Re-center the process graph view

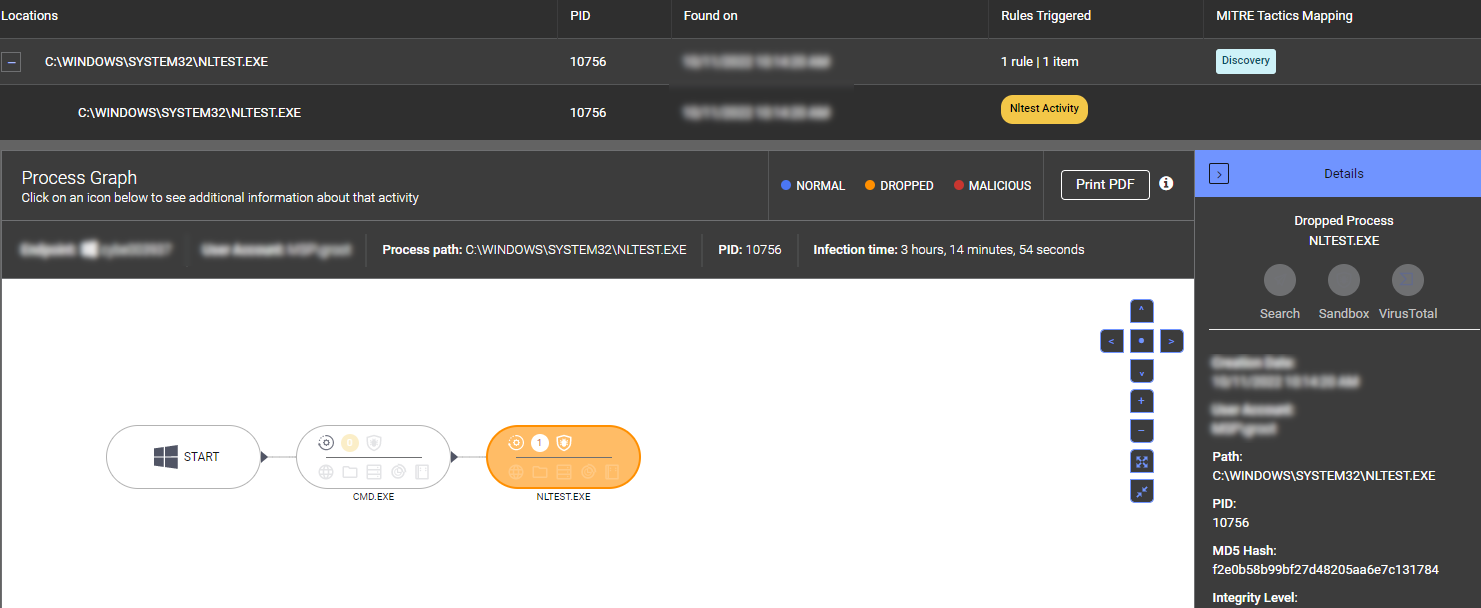pyautogui.click(x=1141, y=341)
